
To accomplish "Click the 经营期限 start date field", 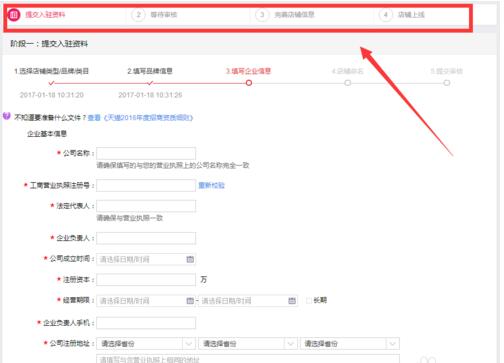I will pos(146,301).
